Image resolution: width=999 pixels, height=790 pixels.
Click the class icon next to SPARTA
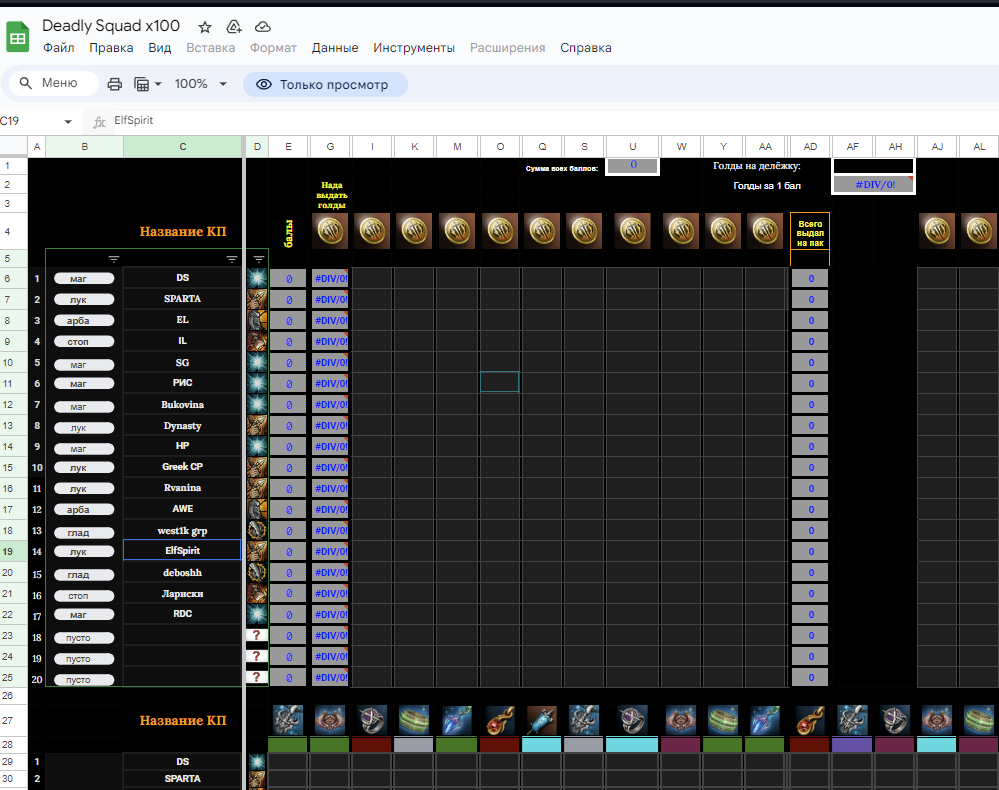(x=257, y=299)
